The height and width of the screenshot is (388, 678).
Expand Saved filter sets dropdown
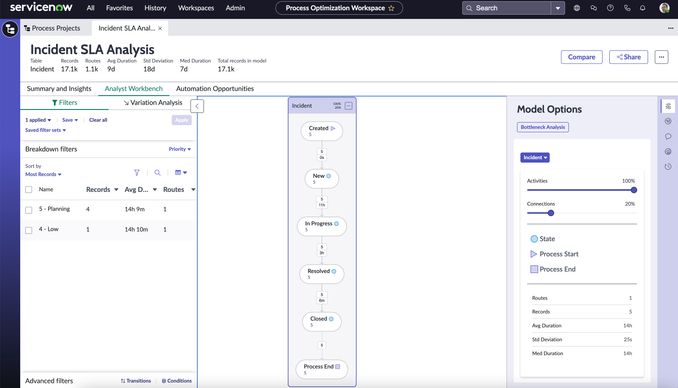pyautogui.click(x=45, y=130)
